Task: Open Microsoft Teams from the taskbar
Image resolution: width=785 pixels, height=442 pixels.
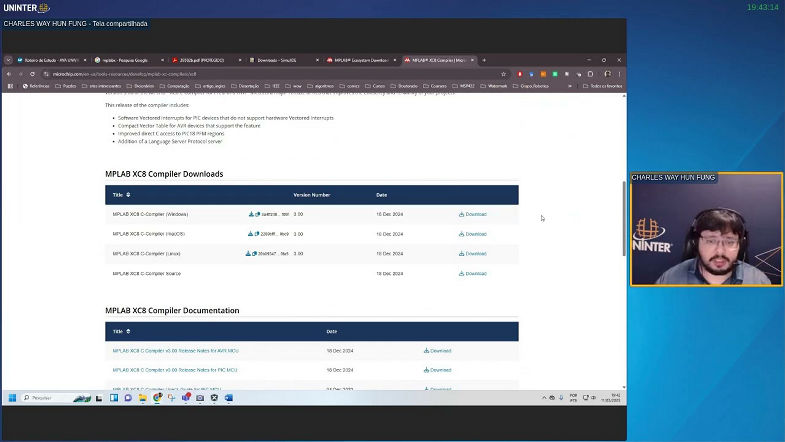Action: pyautogui.click(x=186, y=398)
